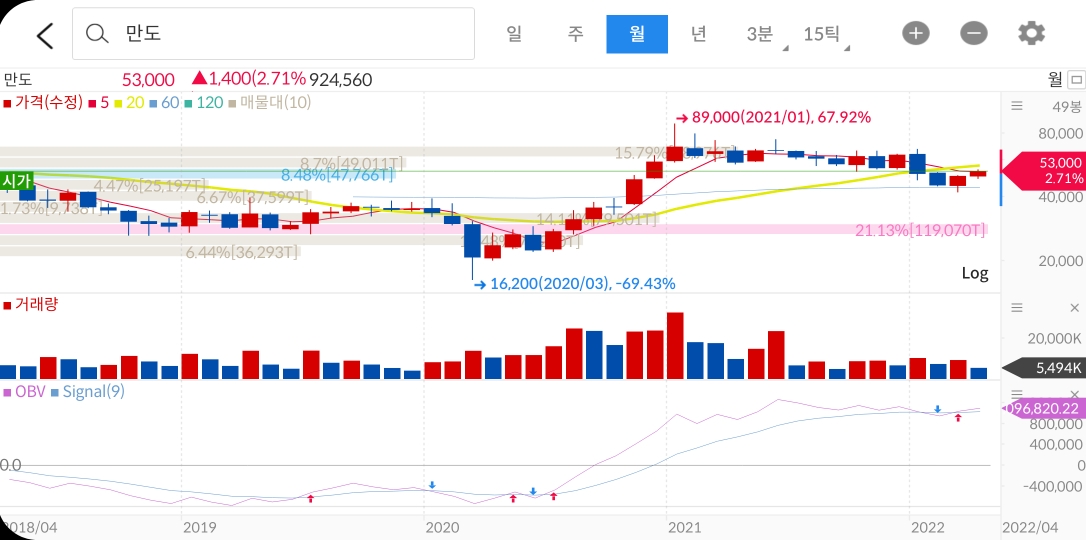Zoom in with the plus button

(x=916, y=33)
